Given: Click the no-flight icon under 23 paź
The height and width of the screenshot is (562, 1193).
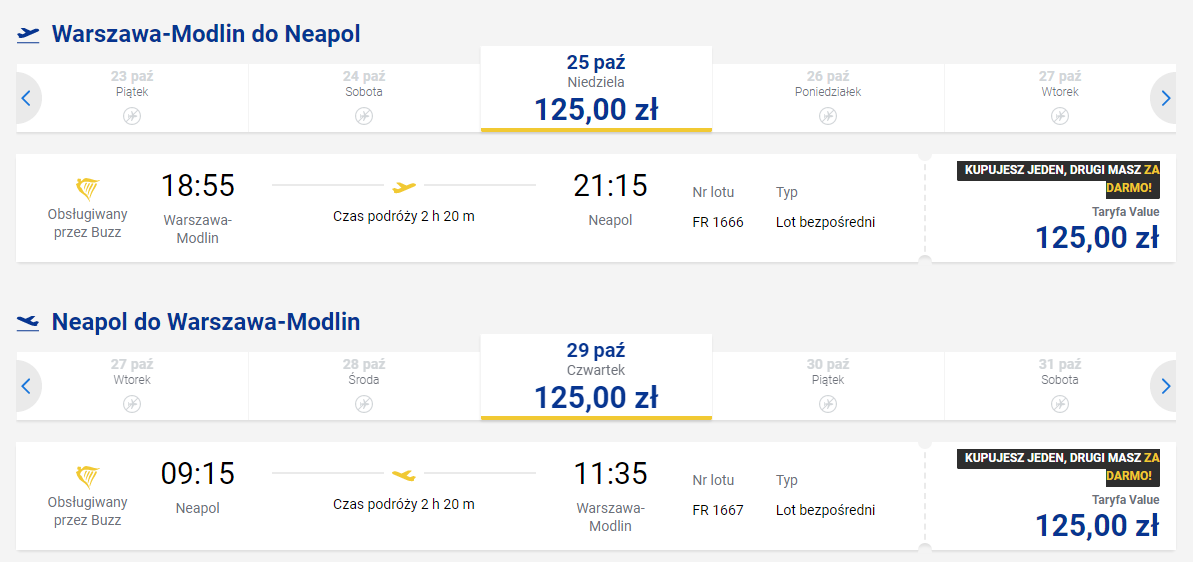Looking at the screenshot, I should pyautogui.click(x=132, y=116).
